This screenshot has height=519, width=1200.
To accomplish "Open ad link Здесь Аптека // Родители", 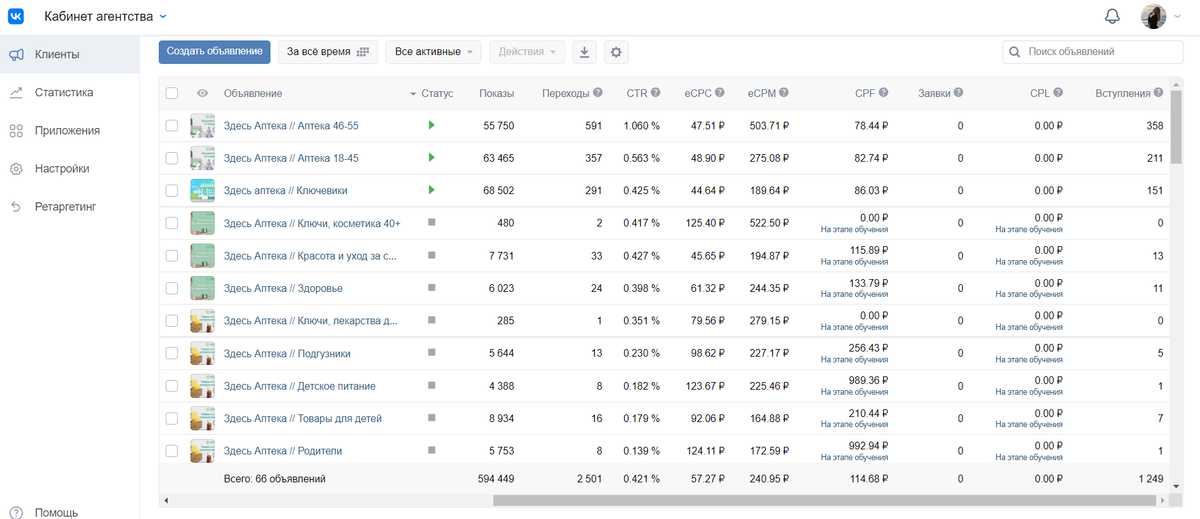I will pos(283,451).
